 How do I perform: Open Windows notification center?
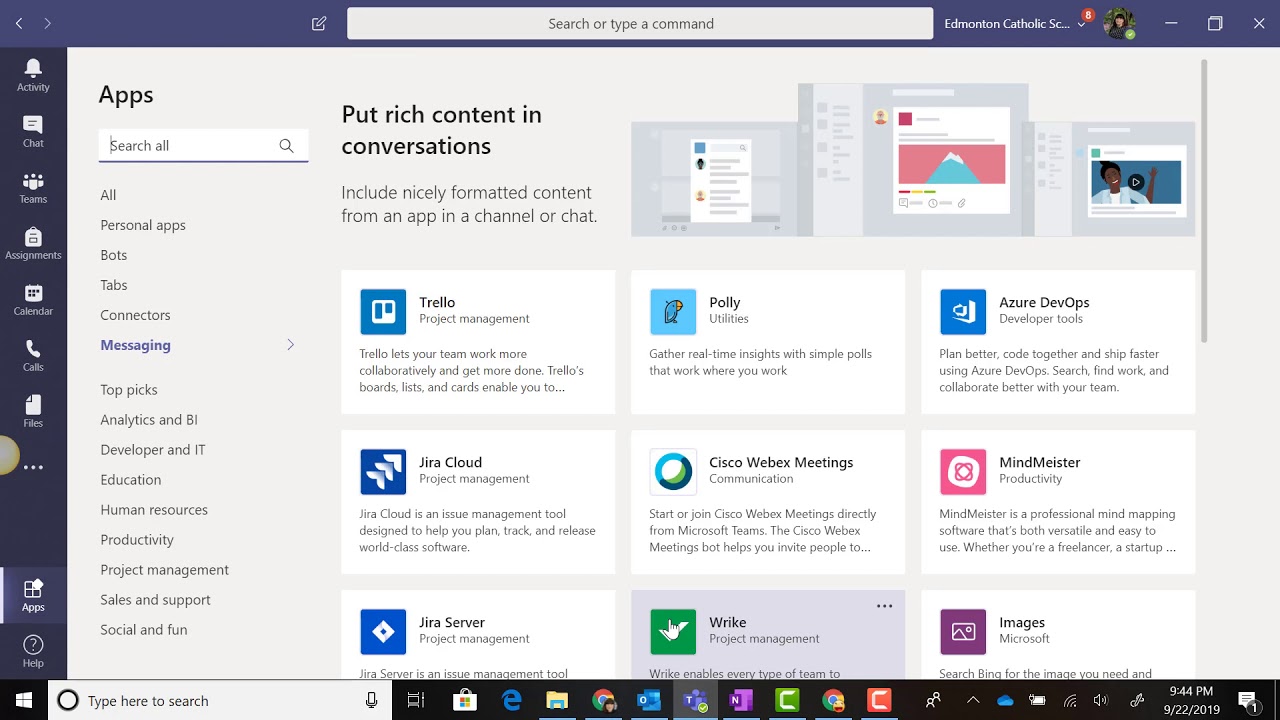[1247, 700]
